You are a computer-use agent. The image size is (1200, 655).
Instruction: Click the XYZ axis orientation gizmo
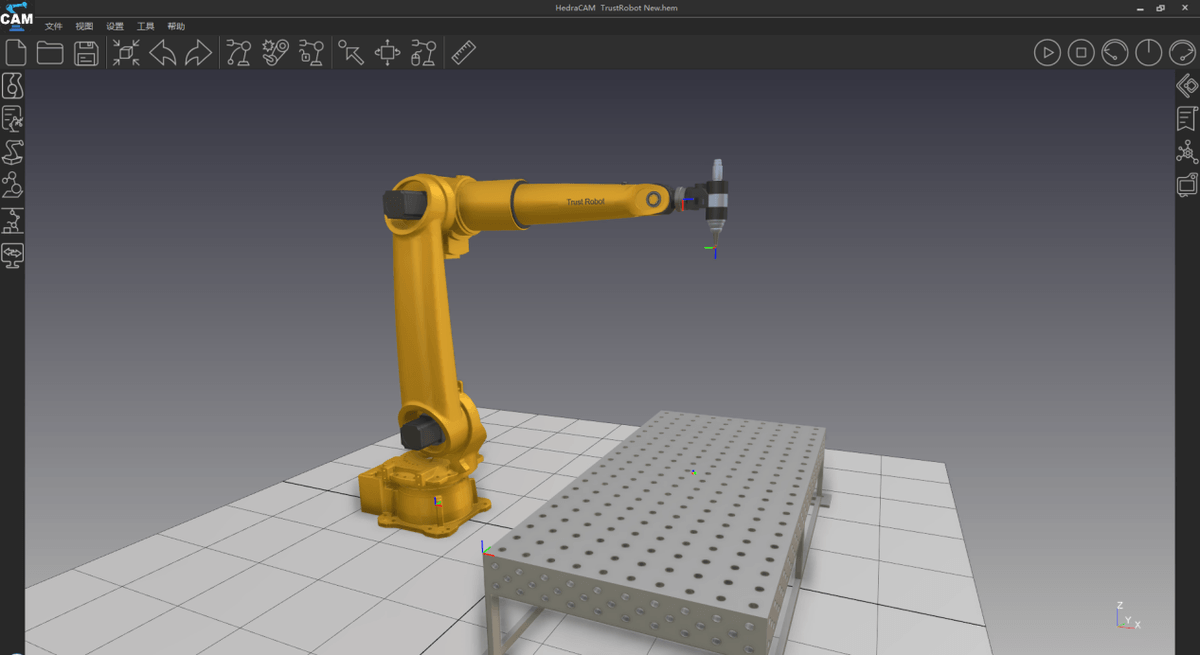(x=1129, y=616)
